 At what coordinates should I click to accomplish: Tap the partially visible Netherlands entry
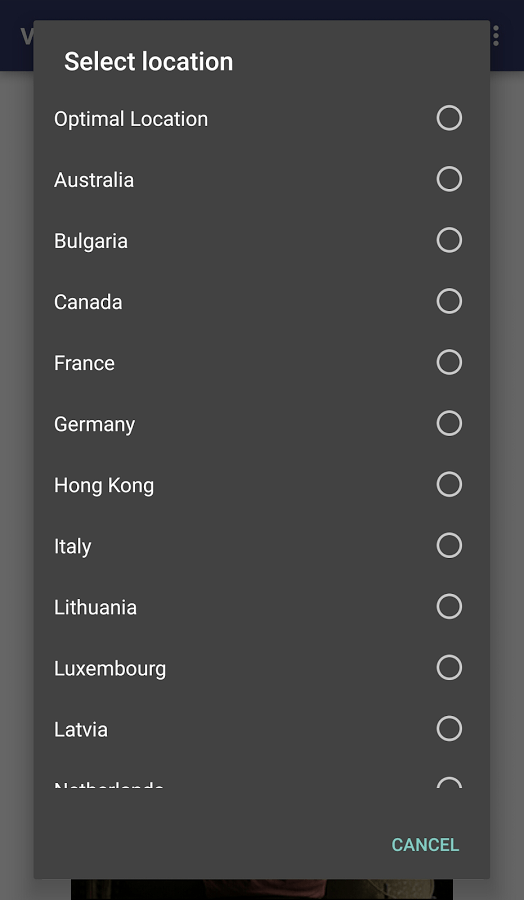point(258,782)
